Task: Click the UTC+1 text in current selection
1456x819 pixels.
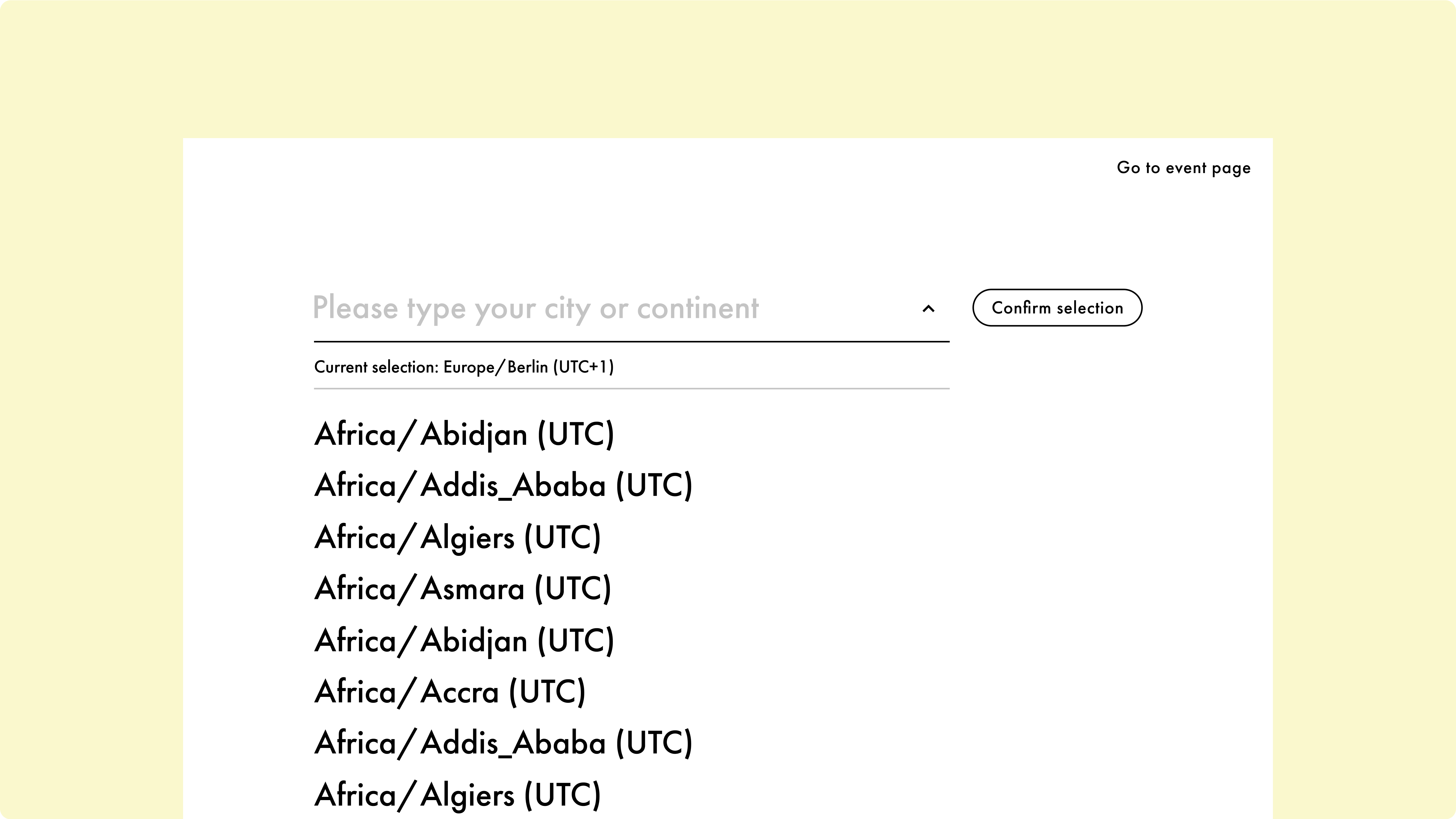Action: pyautogui.click(x=583, y=367)
